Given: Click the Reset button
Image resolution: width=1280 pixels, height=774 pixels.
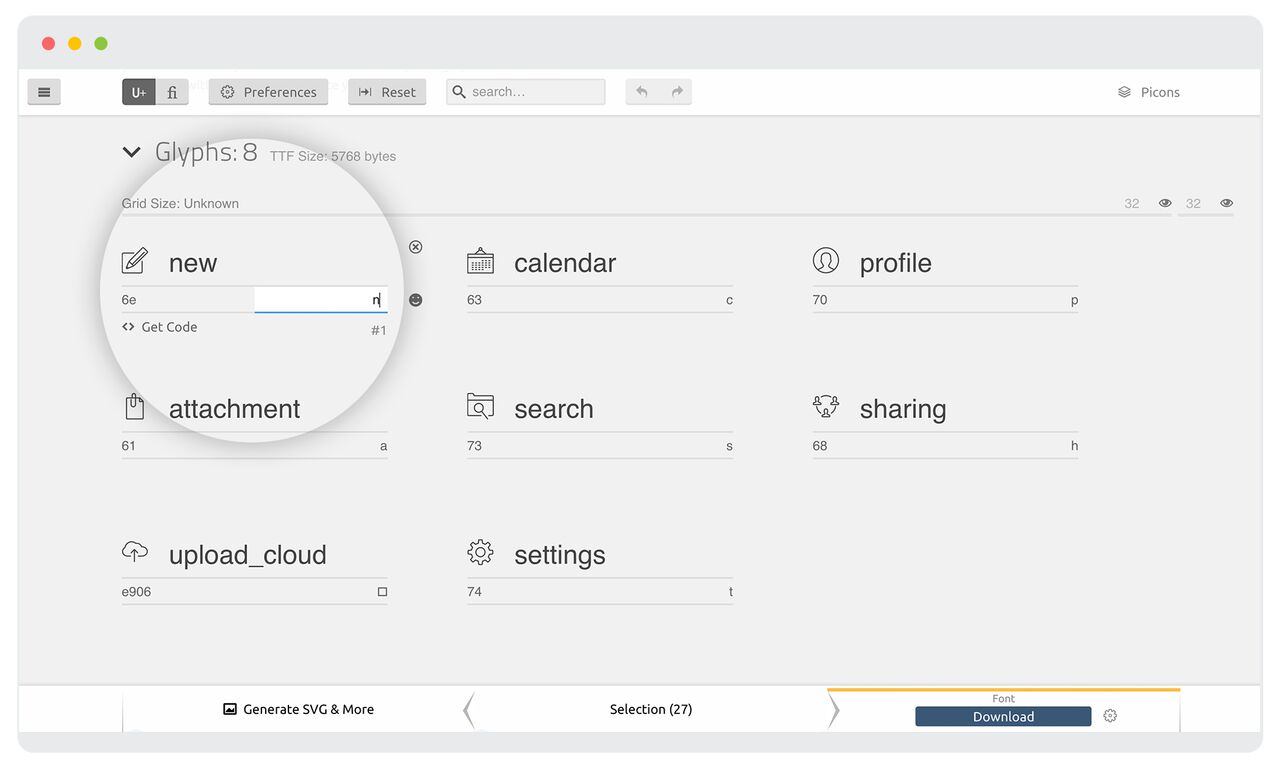Looking at the screenshot, I should [x=387, y=92].
